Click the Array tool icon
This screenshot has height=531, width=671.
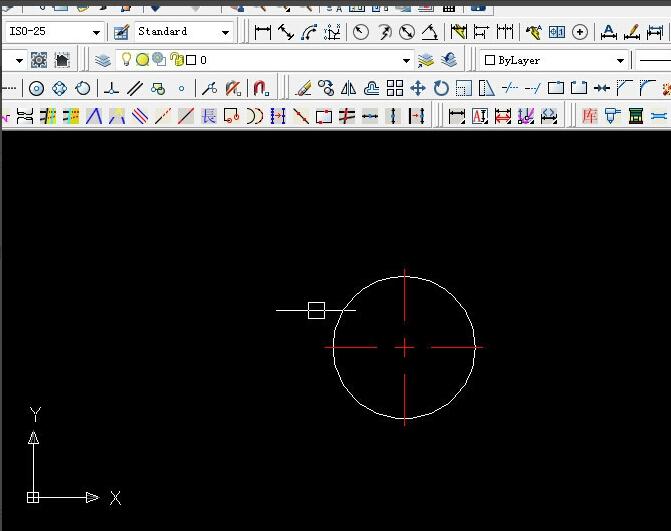pos(395,88)
